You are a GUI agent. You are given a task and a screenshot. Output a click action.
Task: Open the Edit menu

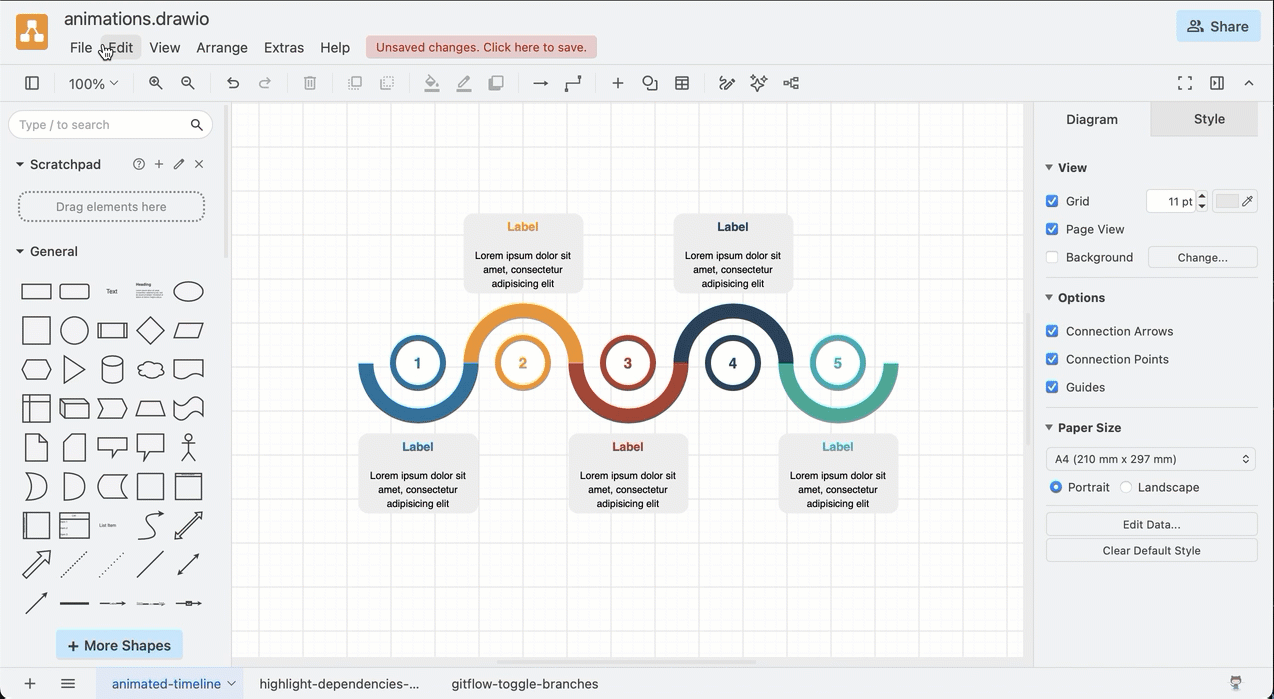121,47
